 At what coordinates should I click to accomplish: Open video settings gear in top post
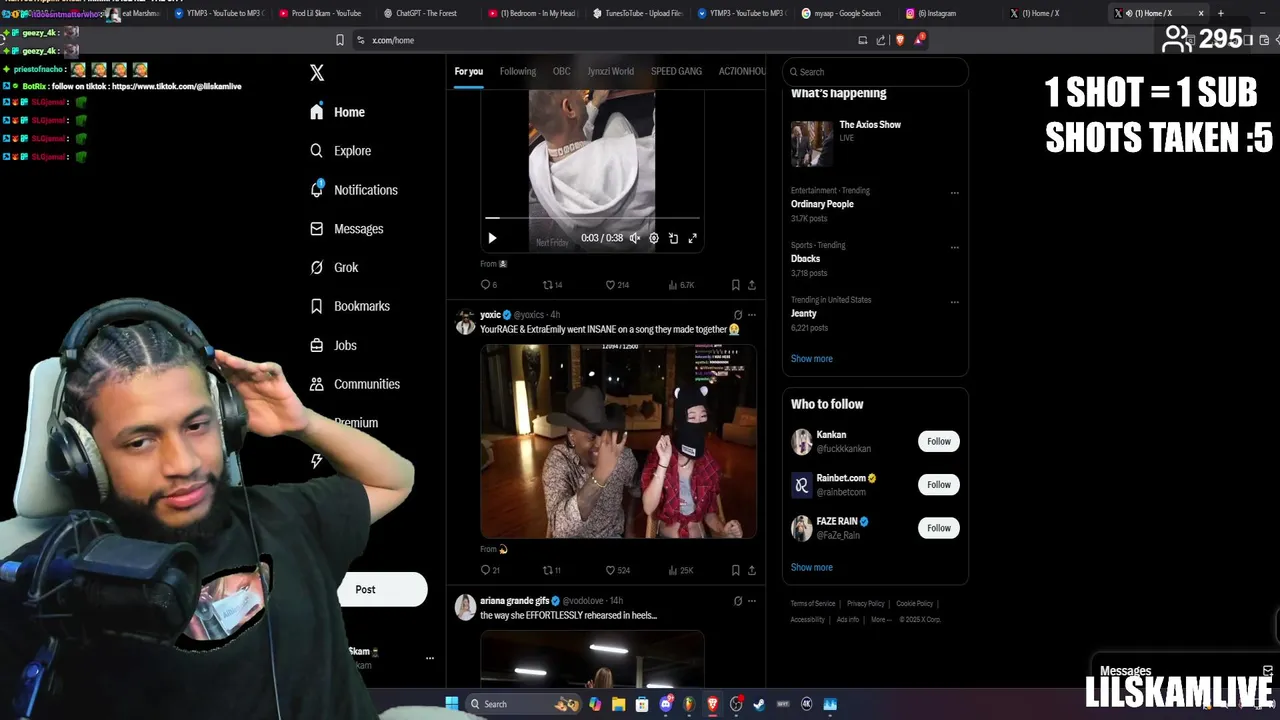(x=654, y=238)
